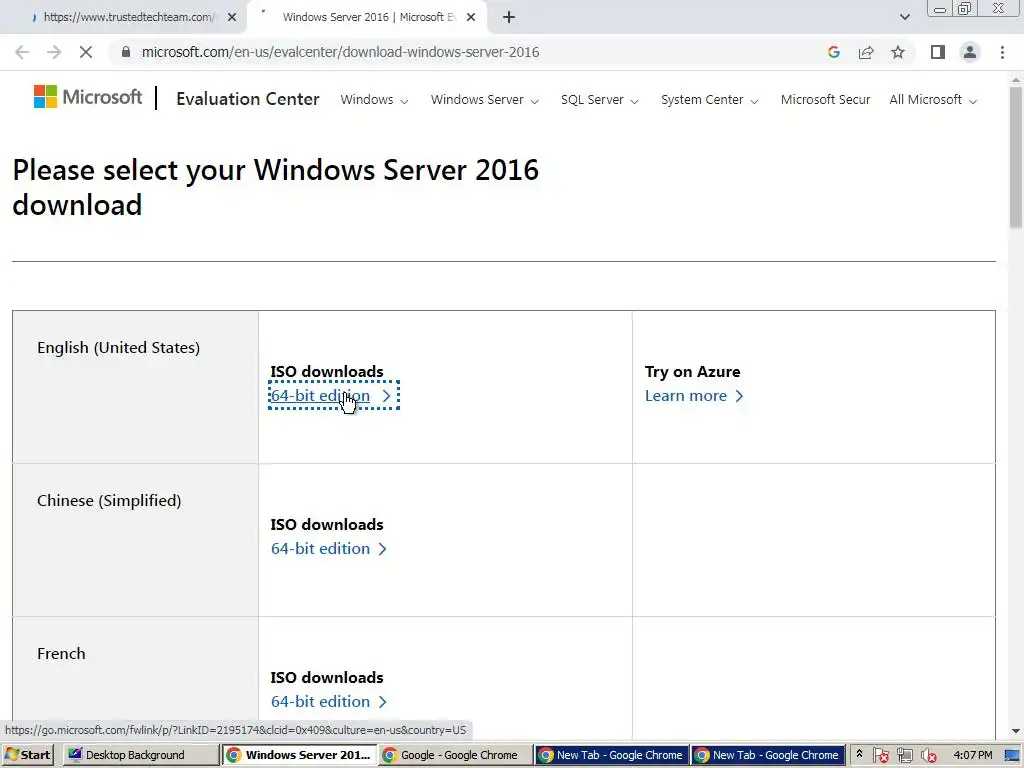
Task: Select Windows Server 201... taskbar item
Action: (x=299, y=755)
